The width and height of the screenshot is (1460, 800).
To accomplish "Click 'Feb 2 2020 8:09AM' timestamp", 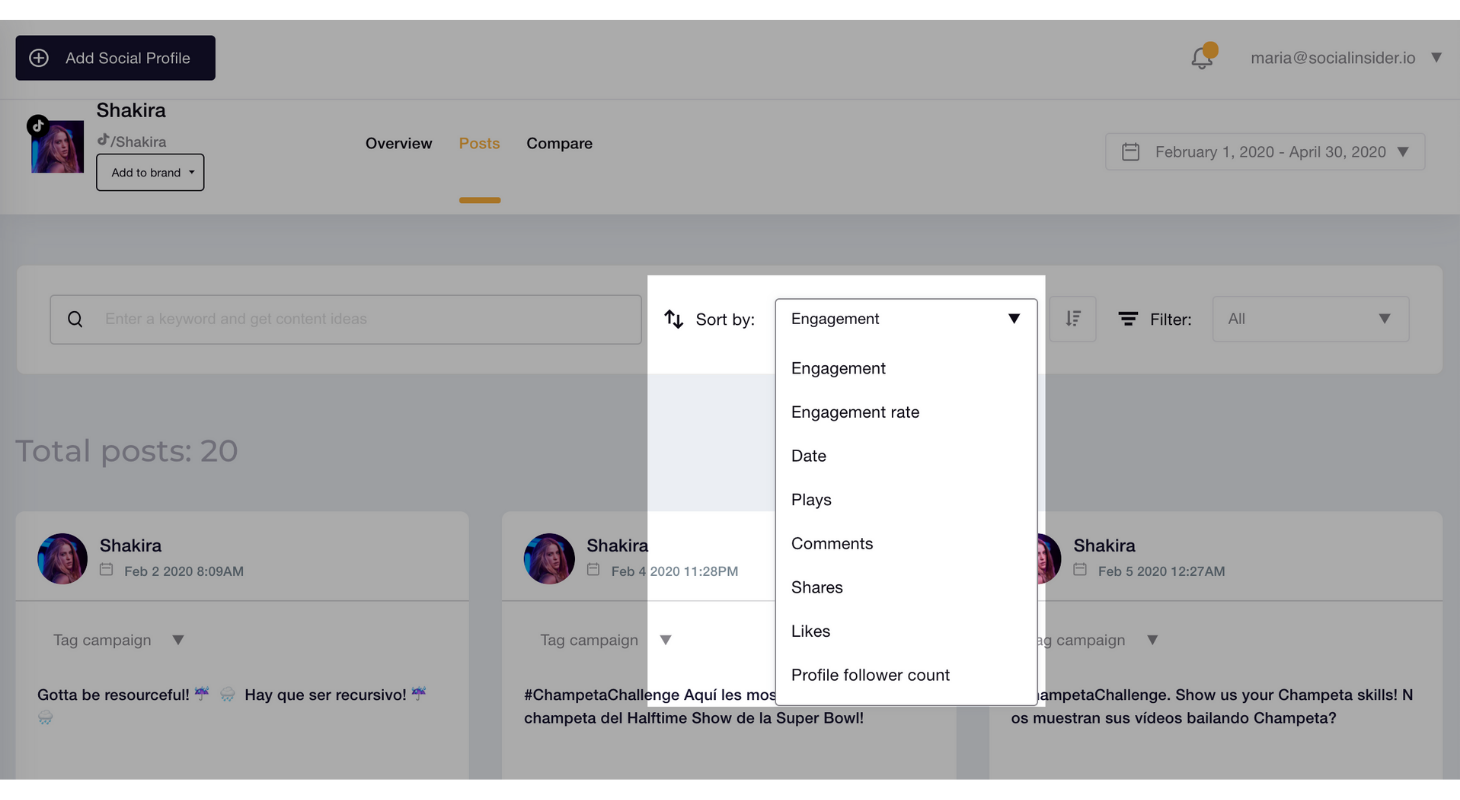I will (184, 571).
